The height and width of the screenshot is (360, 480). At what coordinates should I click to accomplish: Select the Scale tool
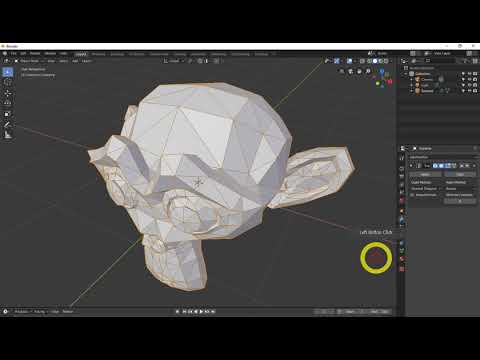[8, 114]
